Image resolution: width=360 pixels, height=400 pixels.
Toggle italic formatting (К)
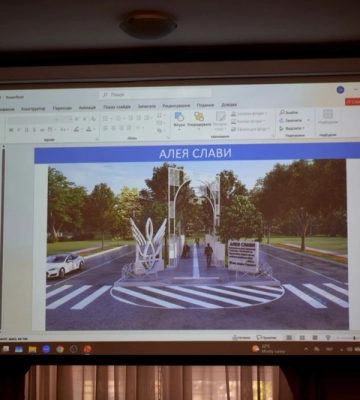(x=19, y=130)
